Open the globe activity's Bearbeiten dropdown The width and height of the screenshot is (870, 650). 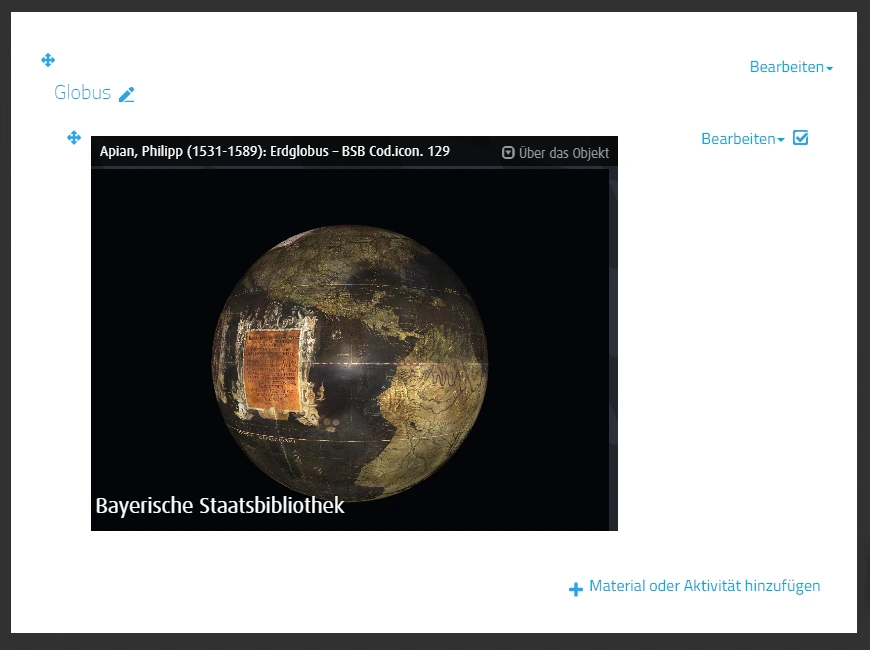click(738, 139)
